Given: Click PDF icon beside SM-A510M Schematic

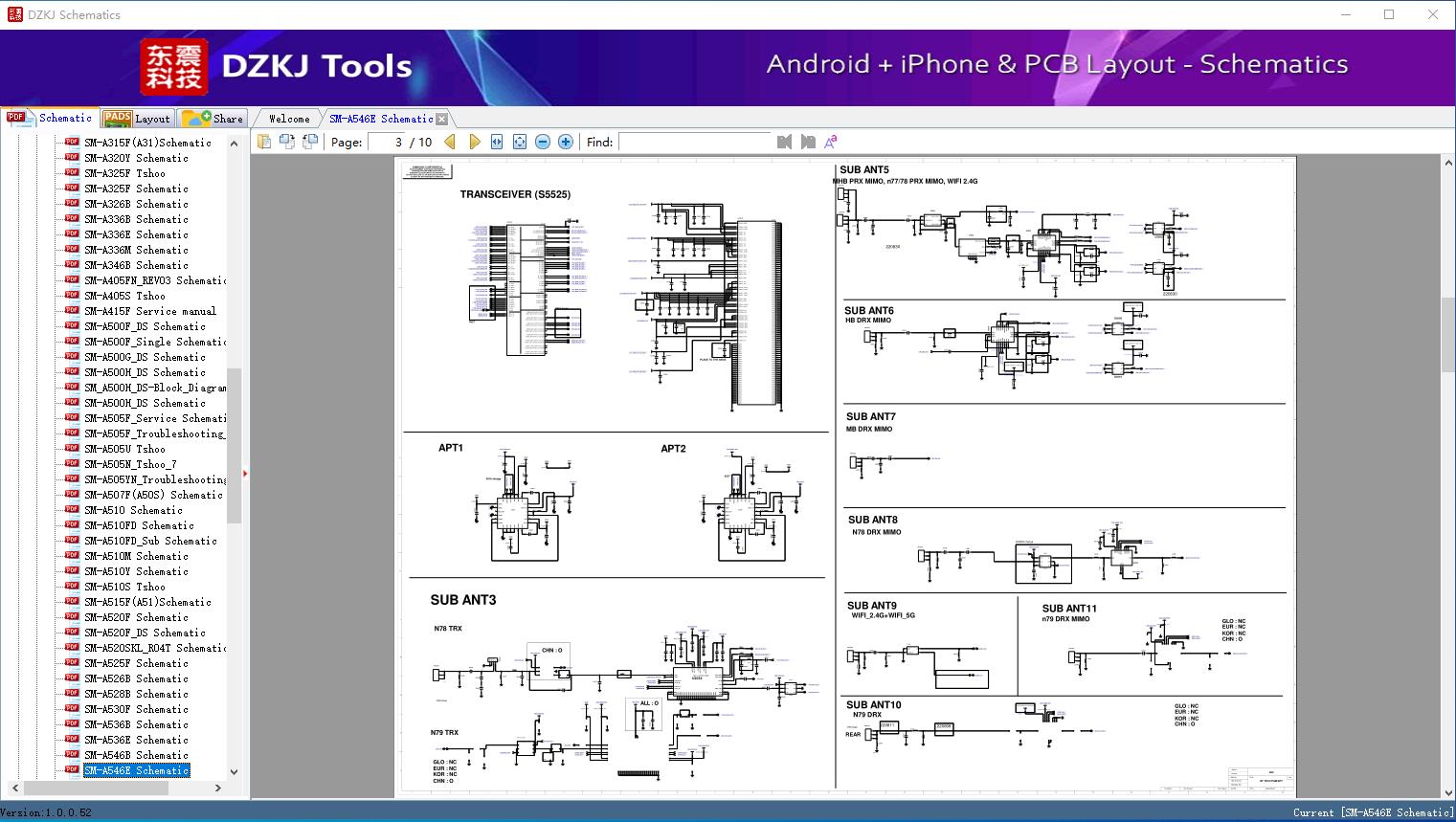Looking at the screenshot, I should pyautogui.click(x=72, y=555).
